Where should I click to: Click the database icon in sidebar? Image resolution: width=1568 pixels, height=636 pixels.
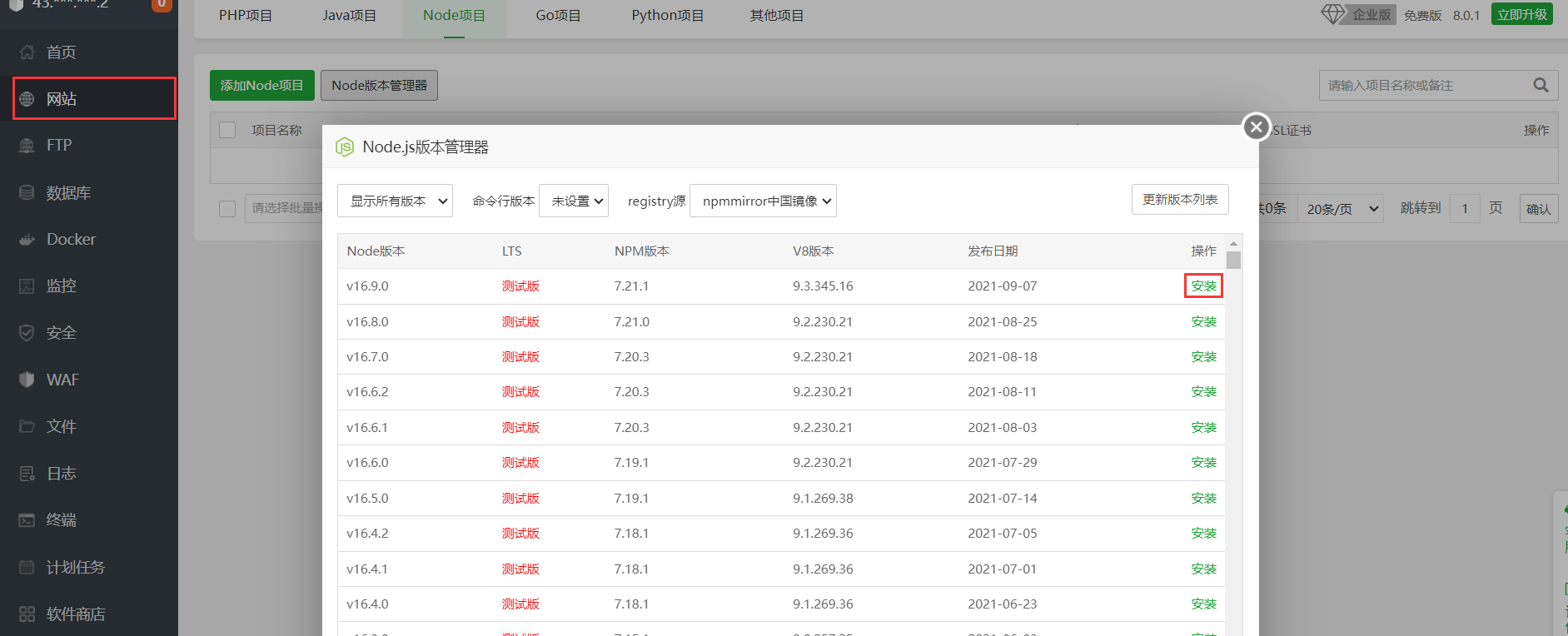(27, 193)
